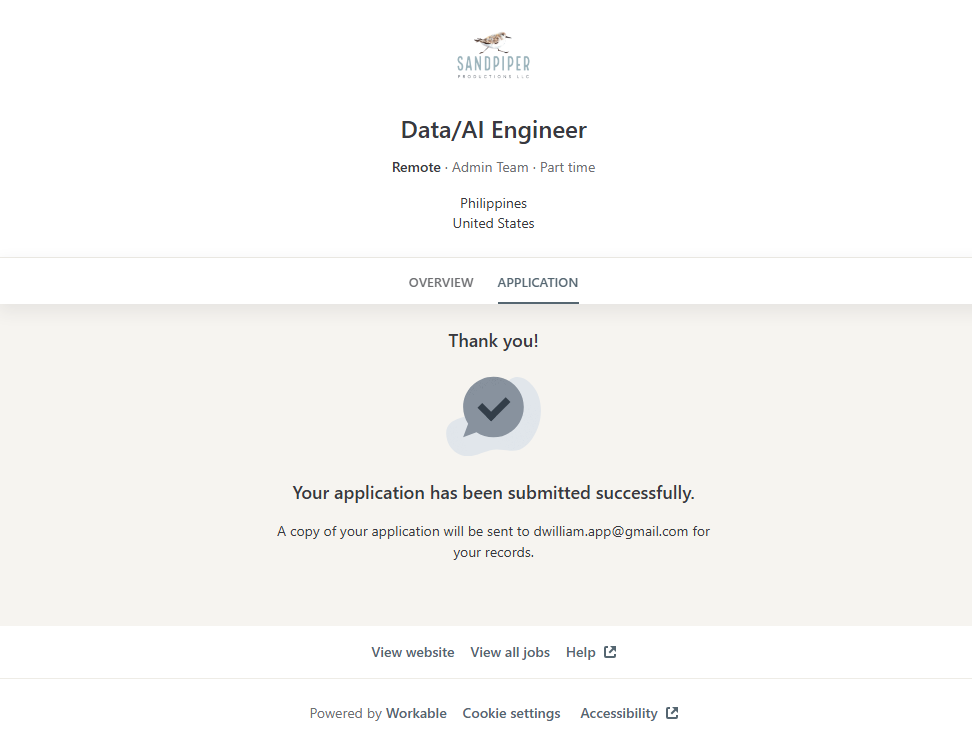Click the Data/AI Engineer job title
Image resolution: width=972 pixels, height=747 pixels.
pyautogui.click(x=493, y=130)
